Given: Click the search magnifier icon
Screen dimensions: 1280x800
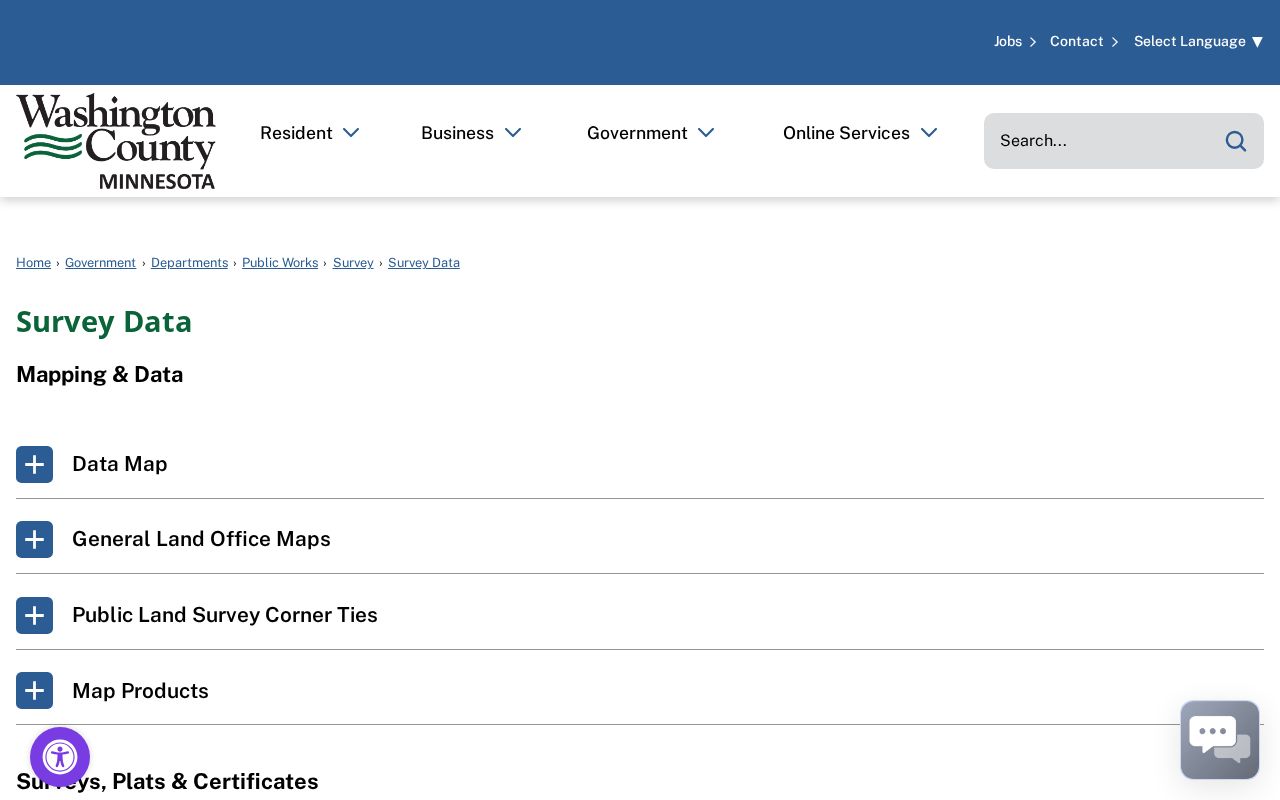Looking at the screenshot, I should click(1236, 141).
